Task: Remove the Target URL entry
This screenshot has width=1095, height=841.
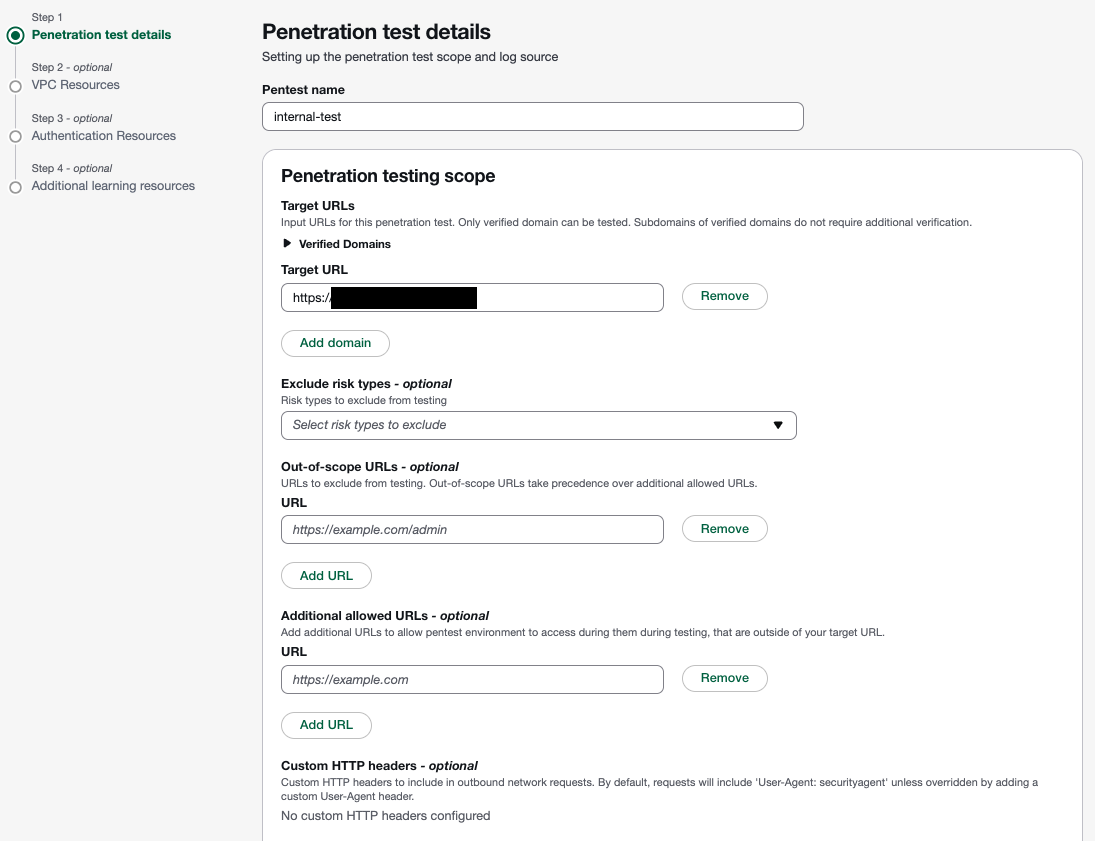Action: [724, 296]
